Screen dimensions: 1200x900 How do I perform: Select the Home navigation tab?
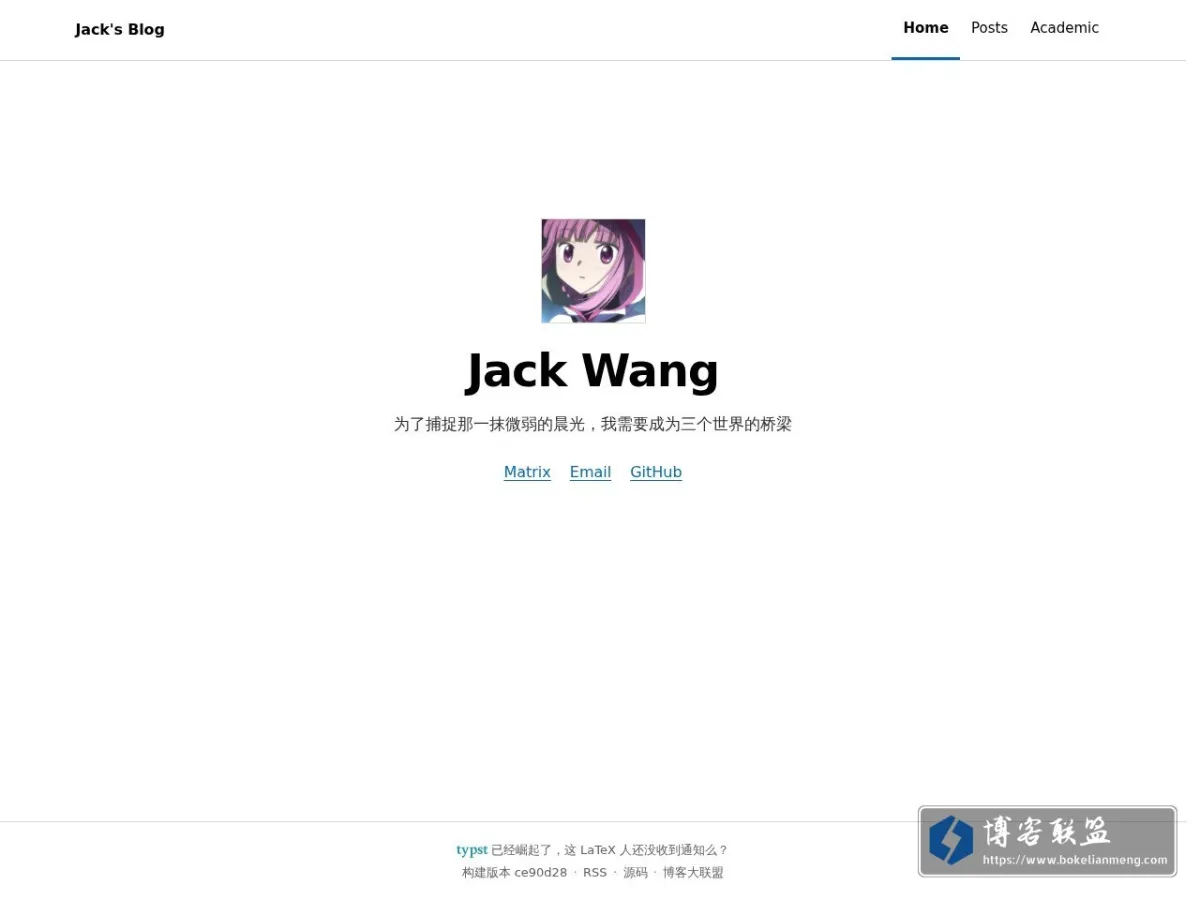click(925, 28)
